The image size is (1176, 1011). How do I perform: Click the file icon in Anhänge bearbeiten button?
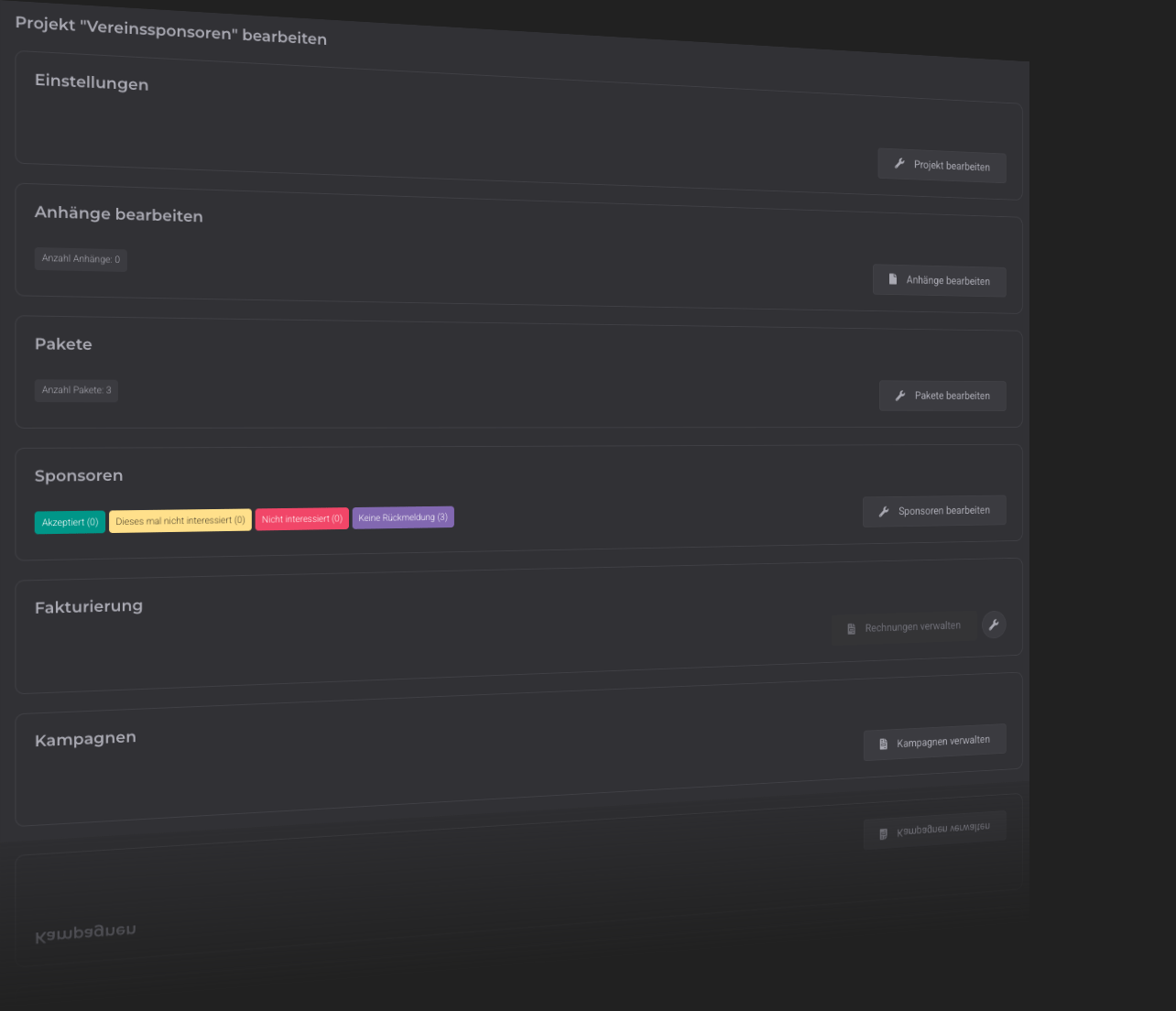pyautogui.click(x=893, y=279)
